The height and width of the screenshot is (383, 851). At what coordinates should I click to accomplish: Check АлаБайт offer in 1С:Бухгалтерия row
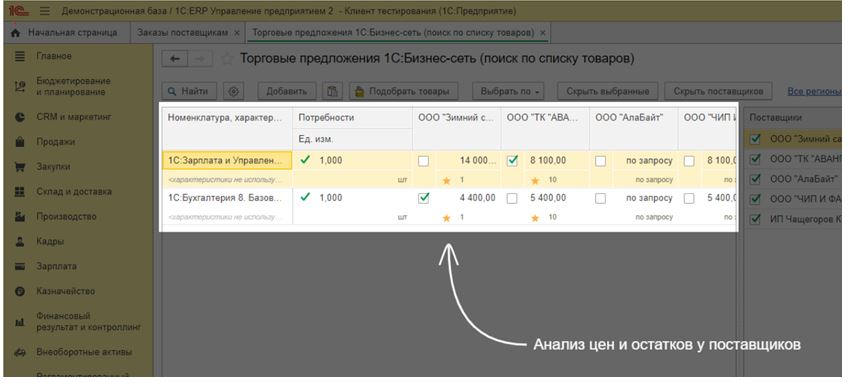click(600, 198)
